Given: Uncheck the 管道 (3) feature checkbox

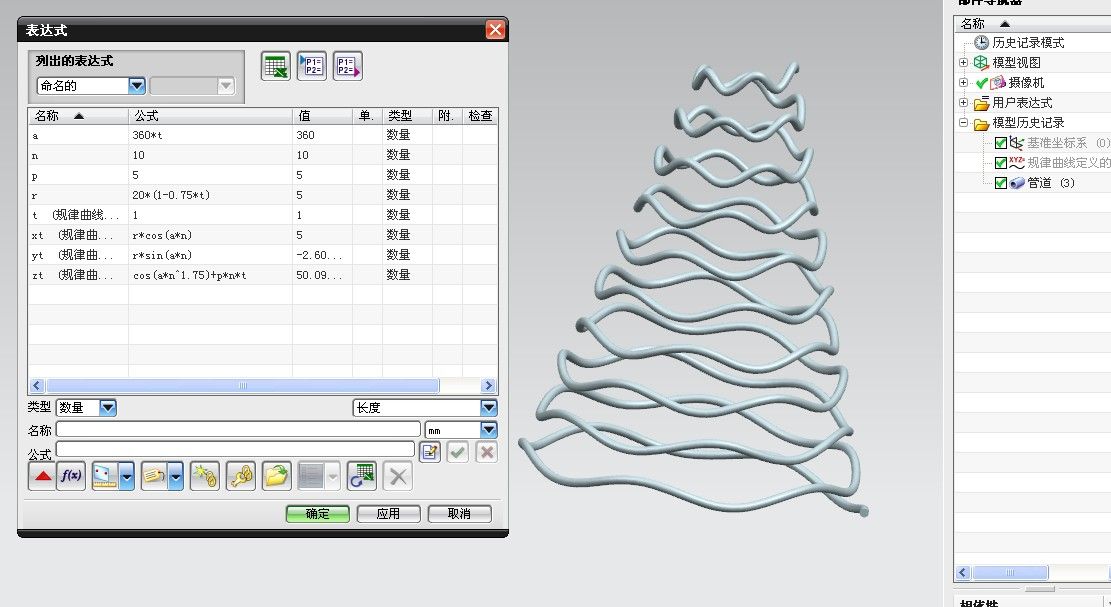Looking at the screenshot, I should point(1001,183).
